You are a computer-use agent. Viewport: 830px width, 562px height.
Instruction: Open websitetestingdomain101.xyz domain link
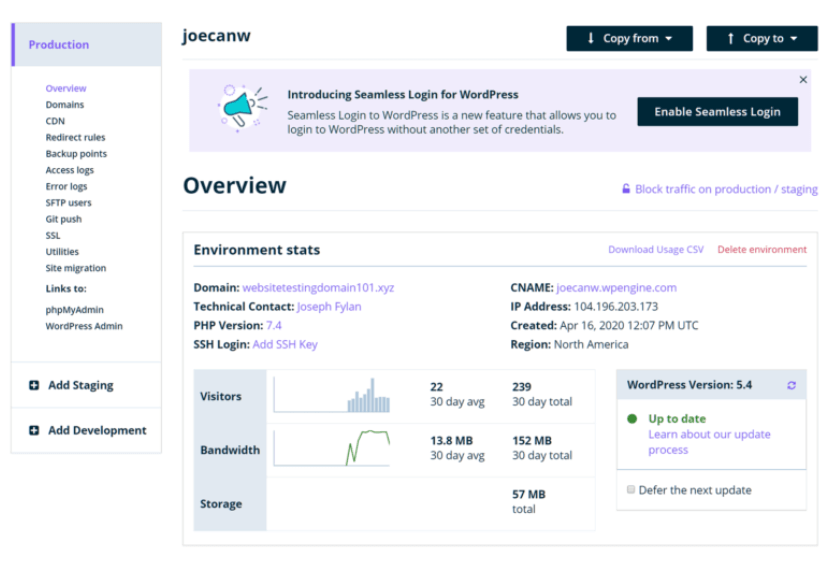coord(318,288)
